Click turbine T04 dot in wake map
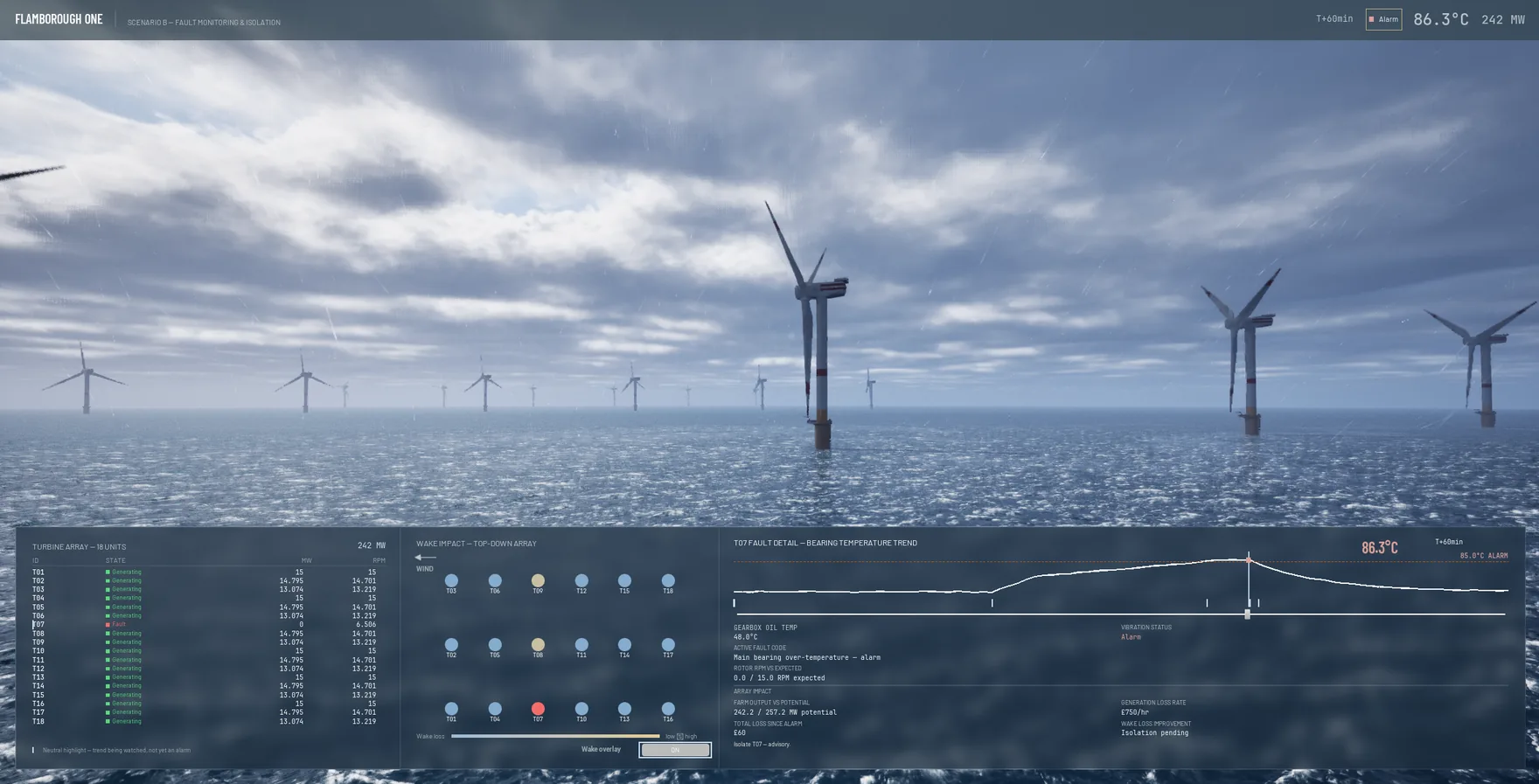Screen dimensions: 1539x784 click(495, 709)
